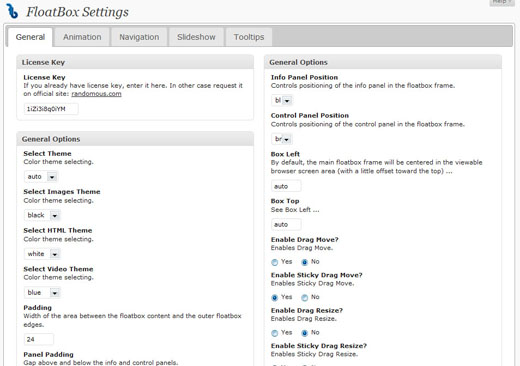
Task: Click the left General Options section header
Action: tap(135, 139)
